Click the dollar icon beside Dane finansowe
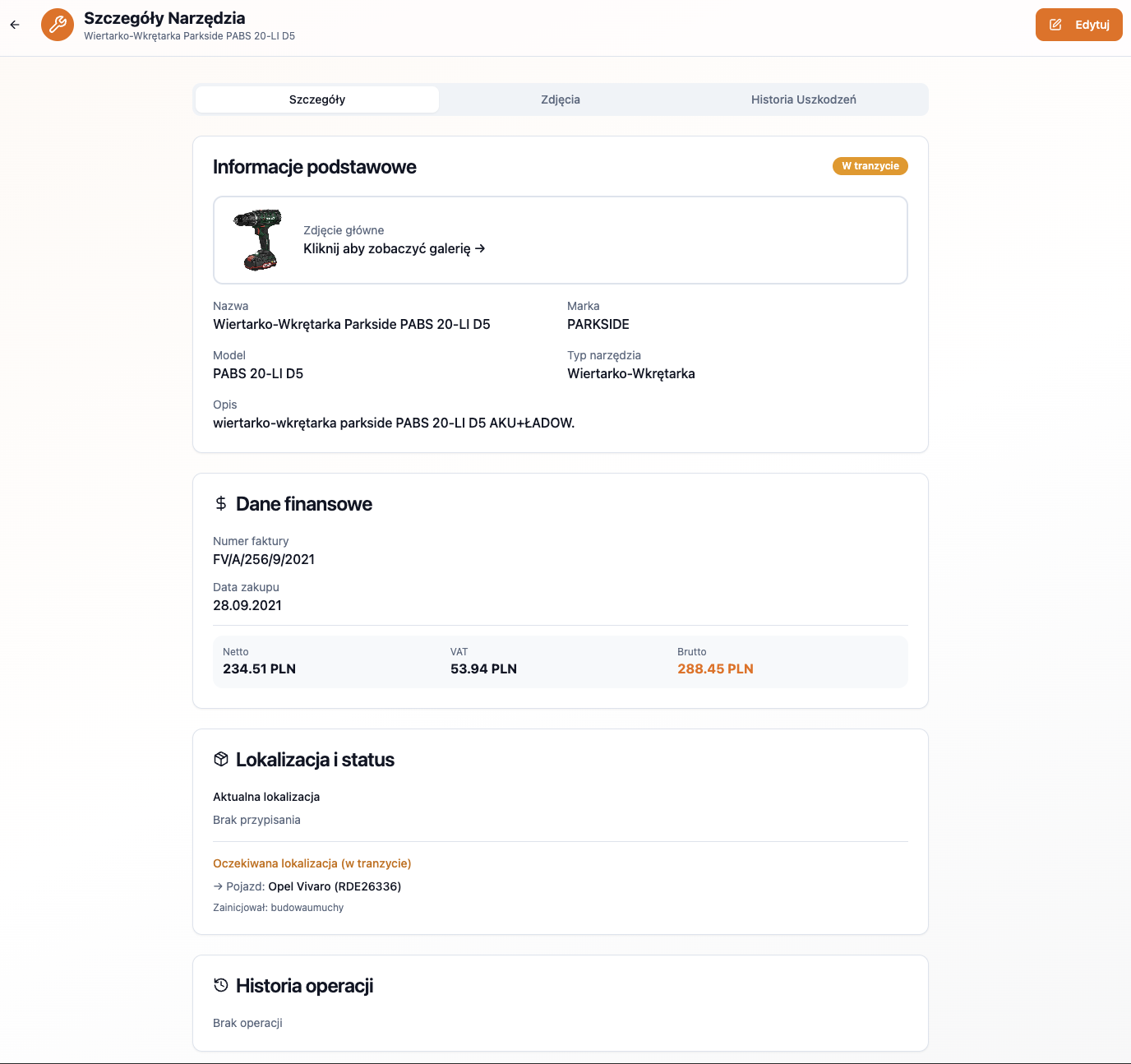The width and height of the screenshot is (1131, 1064). 220,503
